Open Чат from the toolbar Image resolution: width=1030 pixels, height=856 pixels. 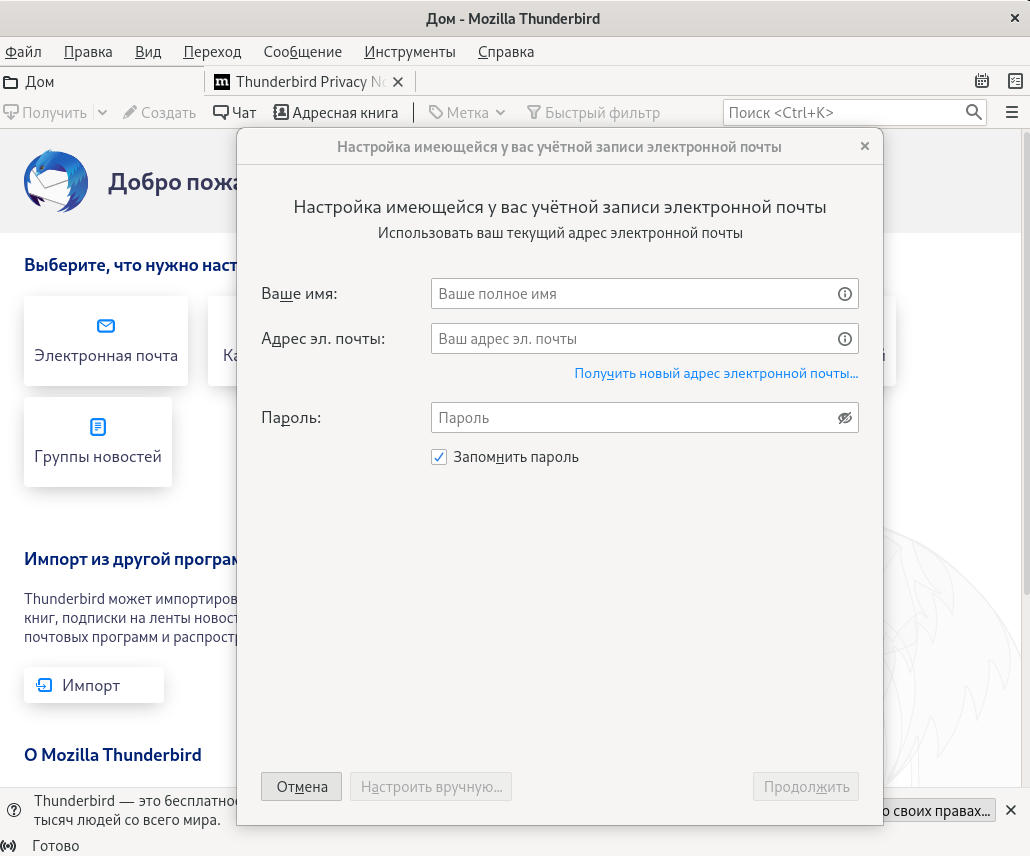pos(235,112)
